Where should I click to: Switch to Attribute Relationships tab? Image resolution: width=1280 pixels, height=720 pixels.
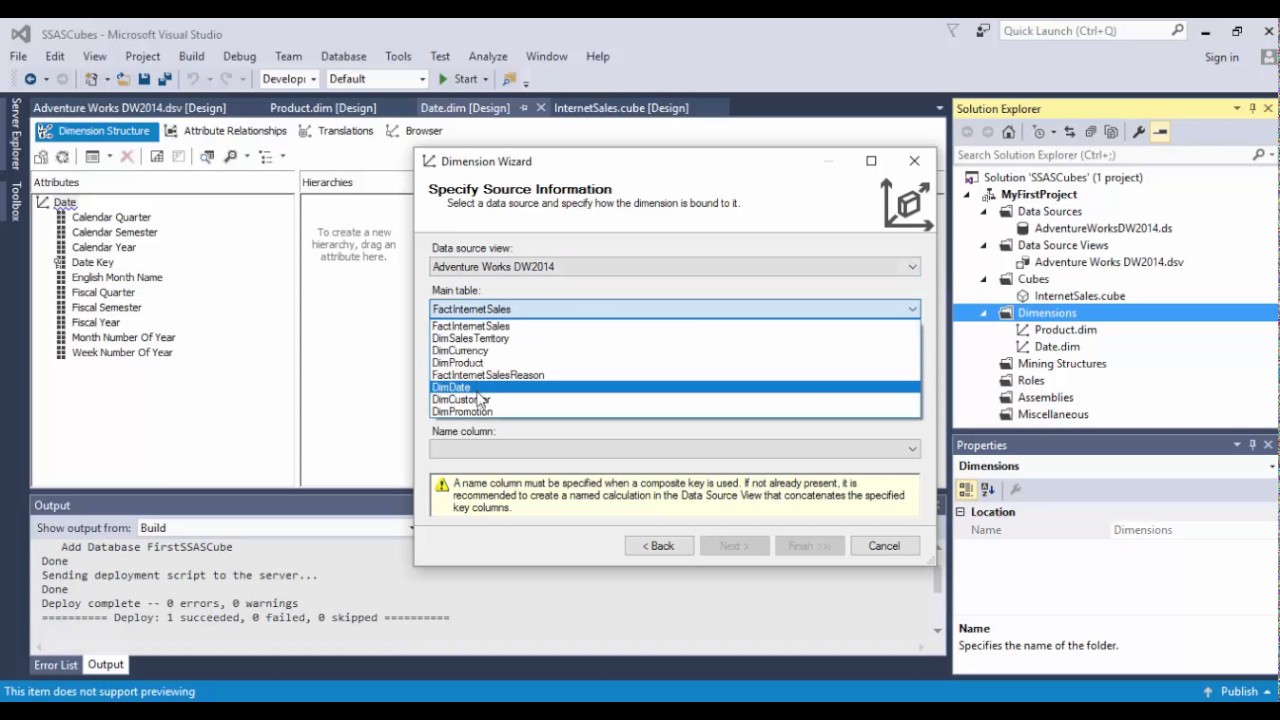pyautogui.click(x=226, y=131)
